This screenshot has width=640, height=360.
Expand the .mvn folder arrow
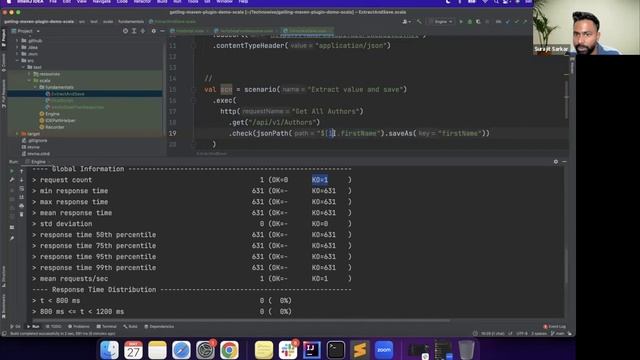coord(18,54)
